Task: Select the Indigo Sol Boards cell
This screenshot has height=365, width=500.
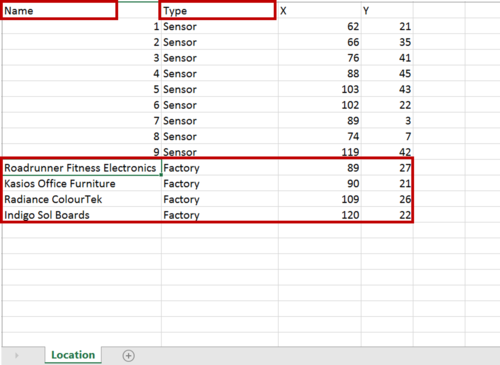Action: tap(82, 215)
